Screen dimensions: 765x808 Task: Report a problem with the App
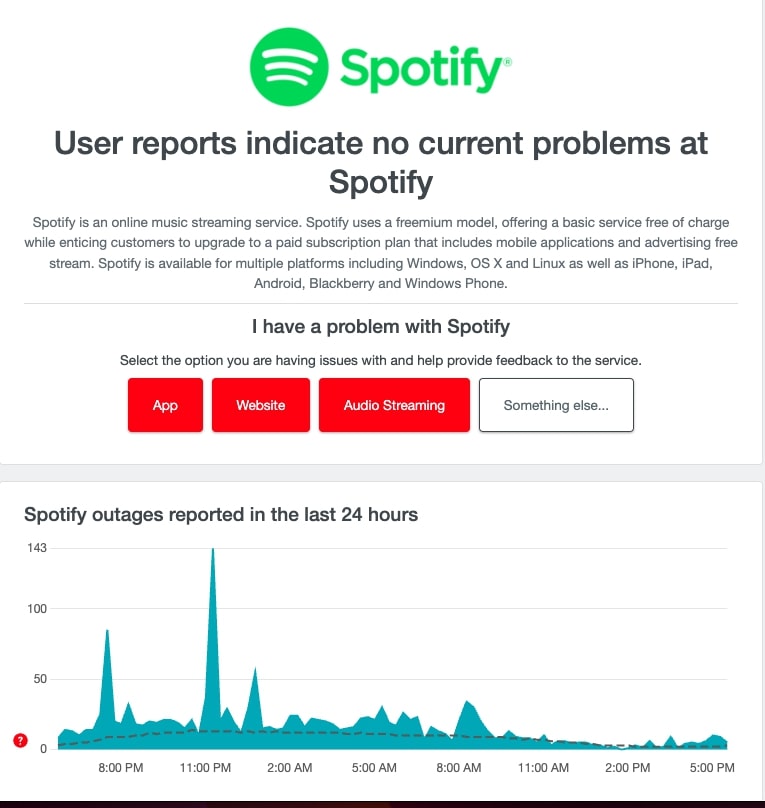tap(164, 405)
